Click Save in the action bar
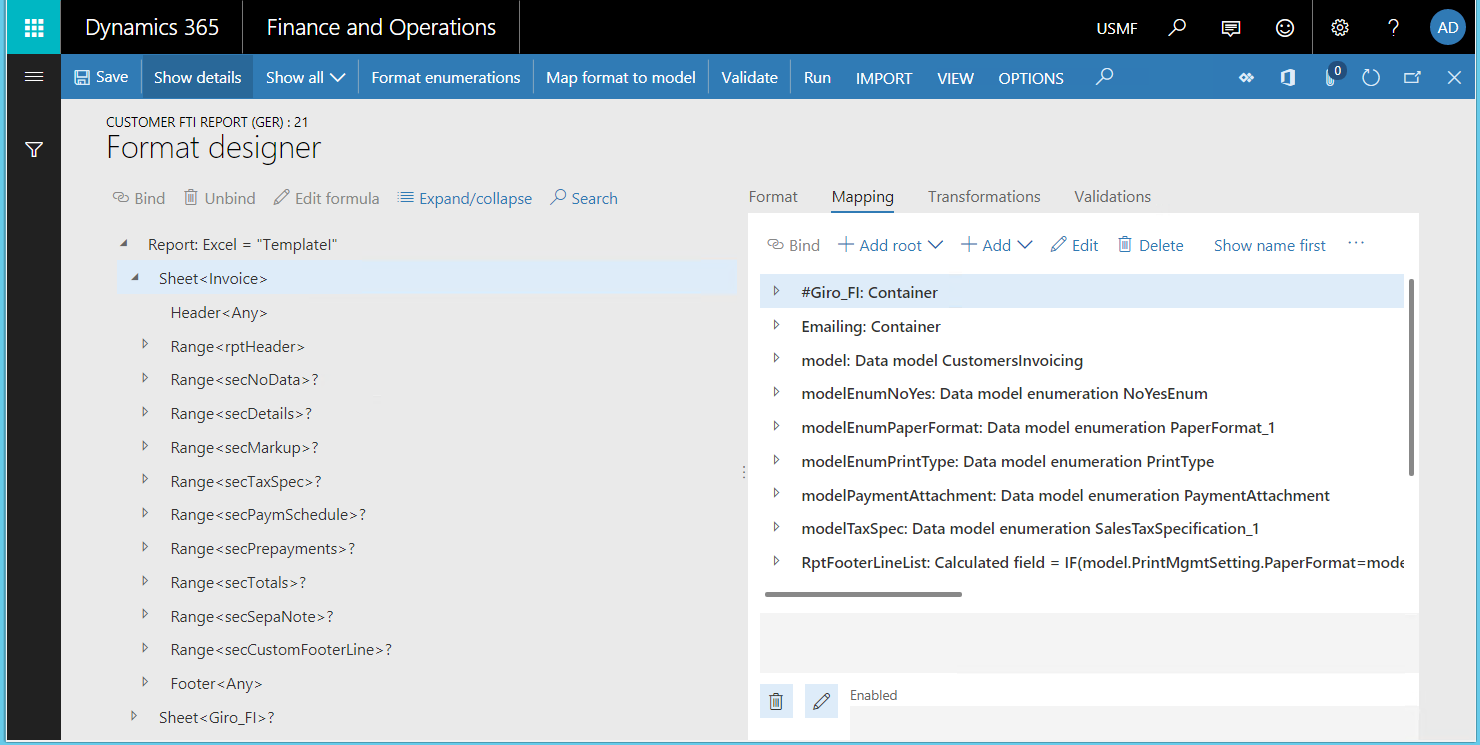The height and width of the screenshot is (745, 1480). 101,77
